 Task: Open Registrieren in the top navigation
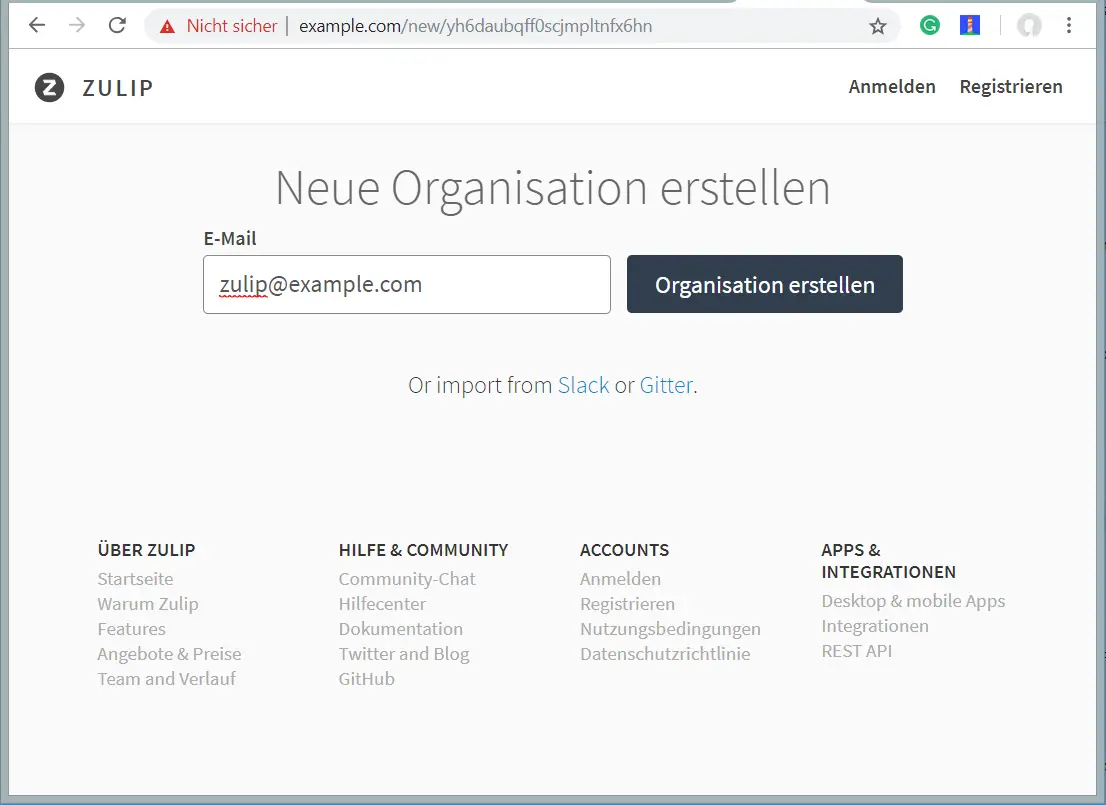click(1011, 87)
